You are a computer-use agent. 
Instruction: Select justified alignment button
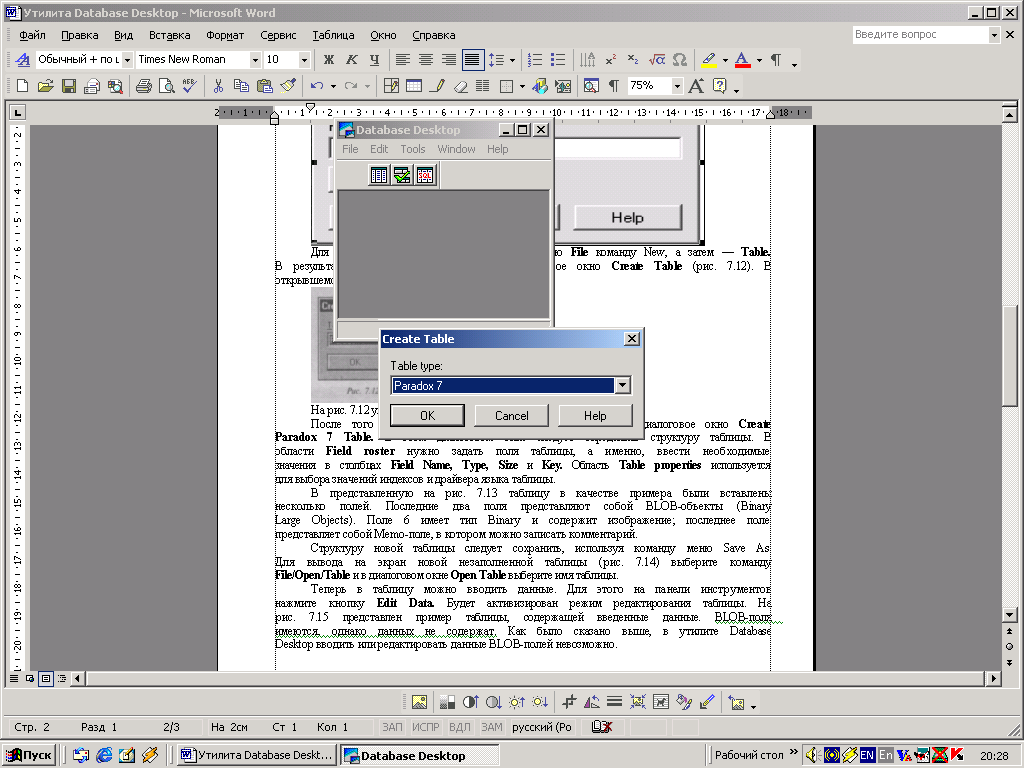coord(472,59)
